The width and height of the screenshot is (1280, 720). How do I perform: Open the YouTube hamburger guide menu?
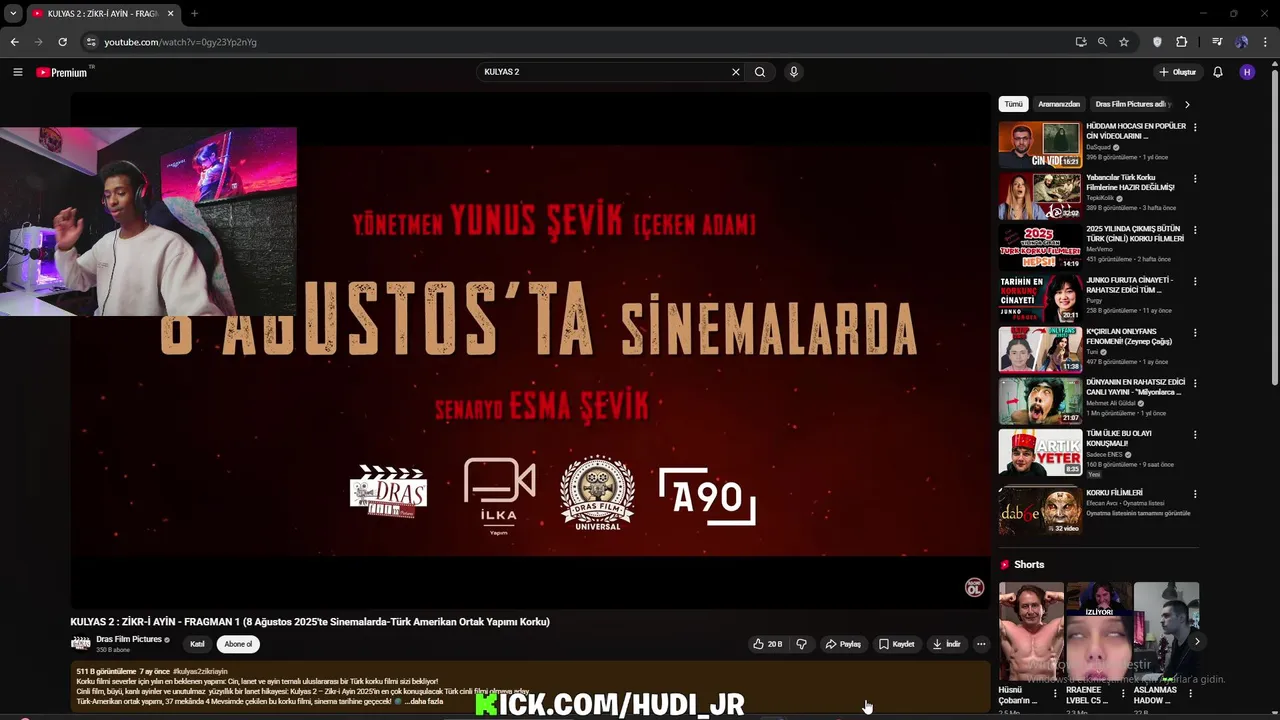(17, 72)
